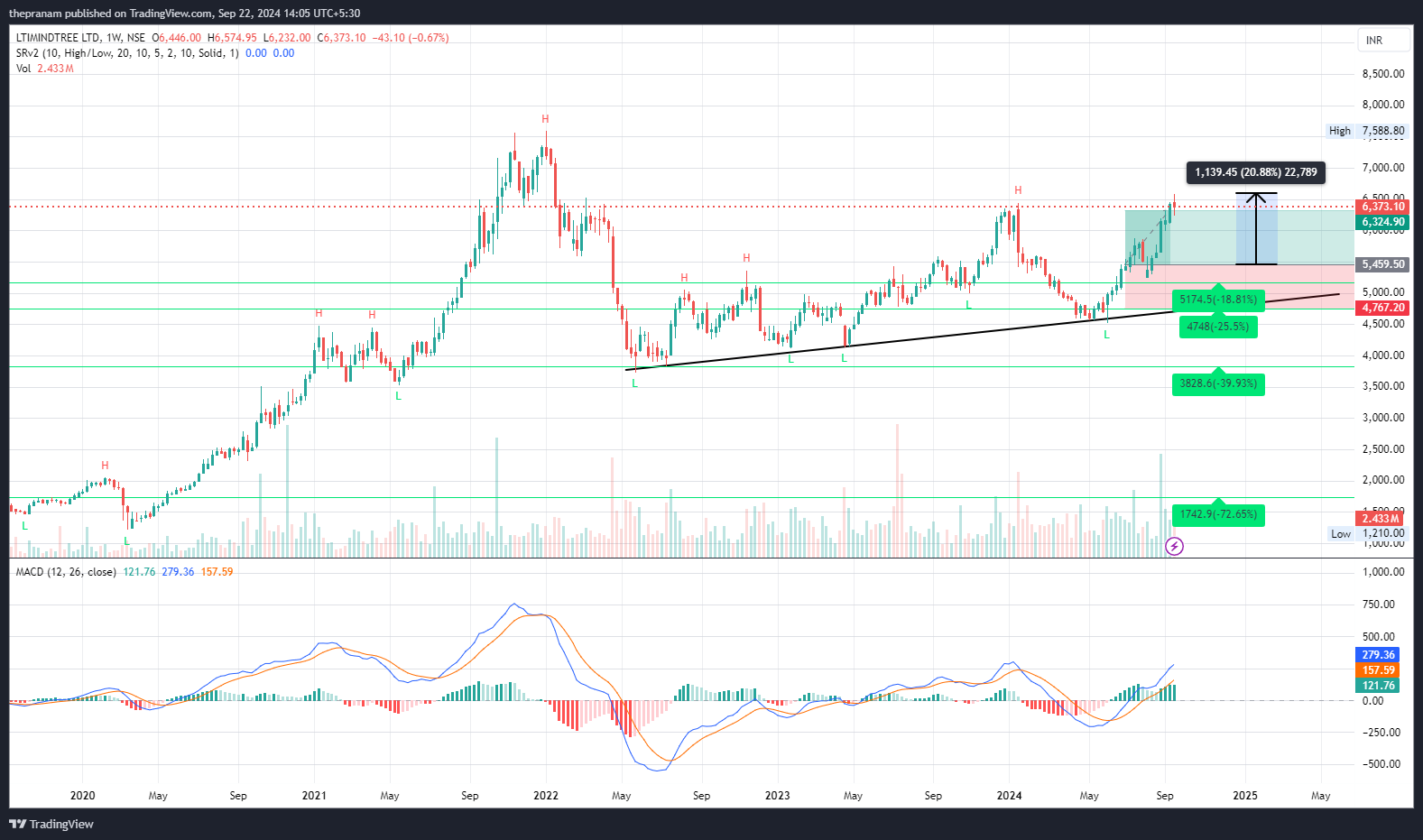Select 2024 on the time axis
The width and height of the screenshot is (1423, 840).
(1009, 796)
